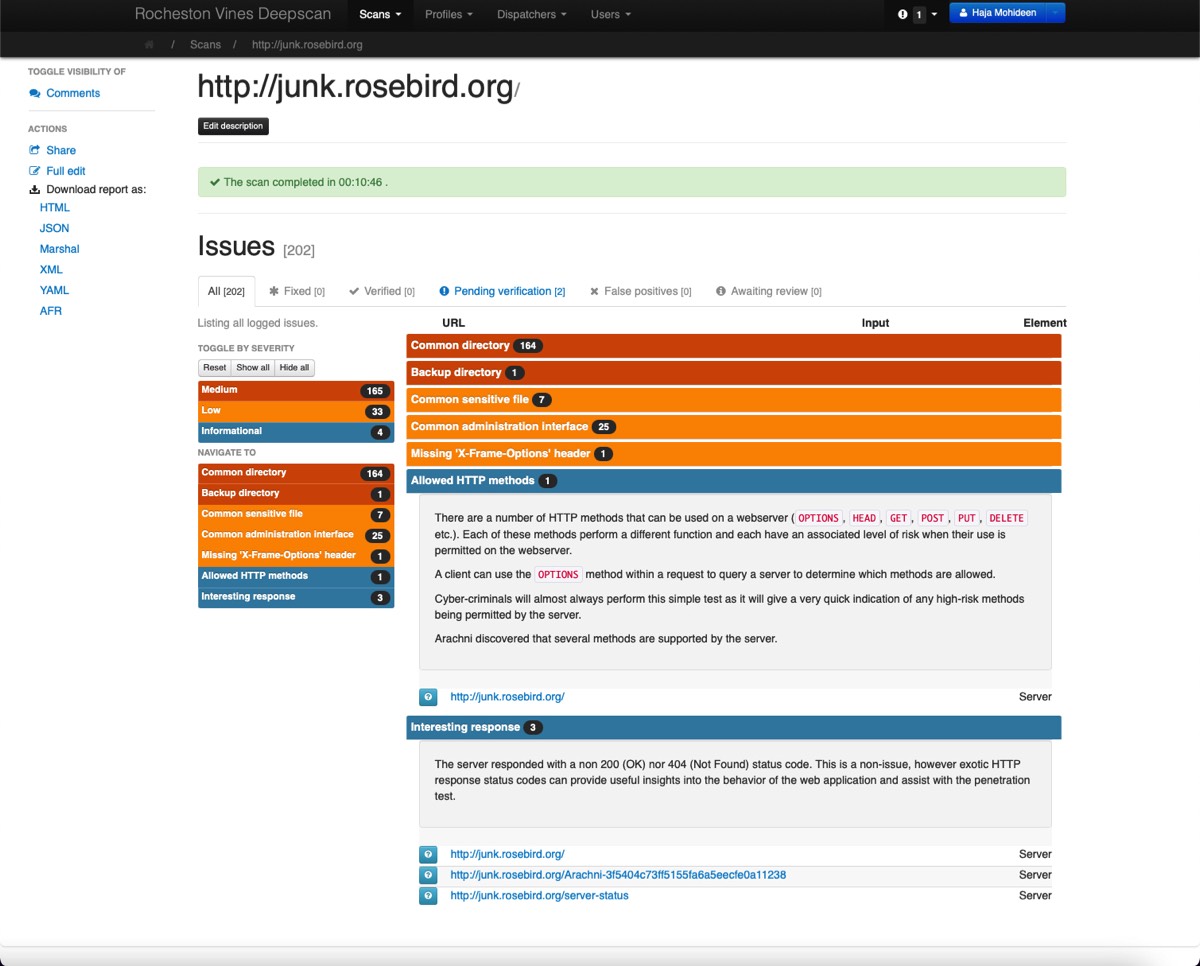Expand the Common directory issue group
Viewport: 1200px width, 966px height.
(x=461, y=346)
